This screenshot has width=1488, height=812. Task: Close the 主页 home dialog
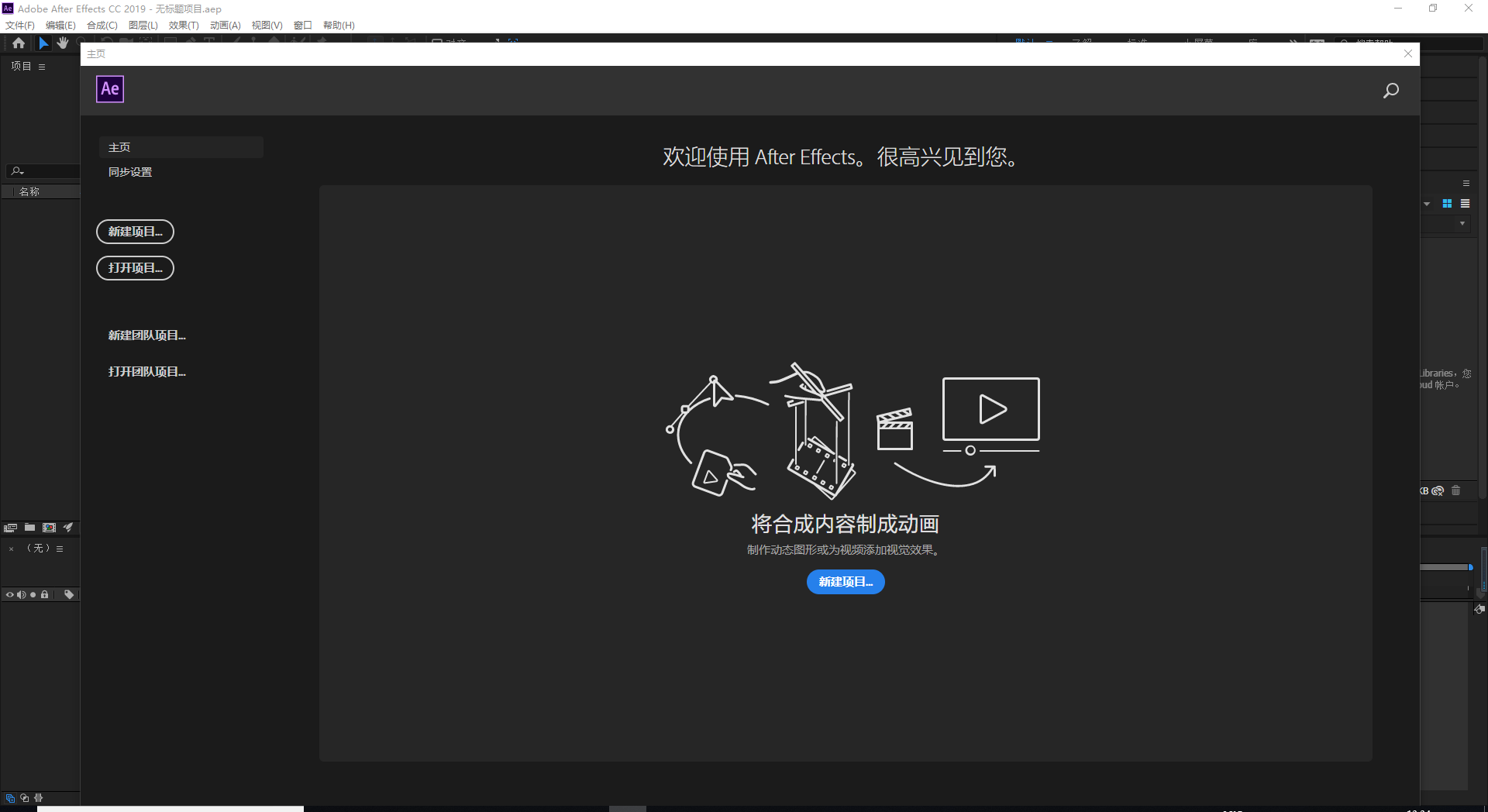click(1408, 53)
